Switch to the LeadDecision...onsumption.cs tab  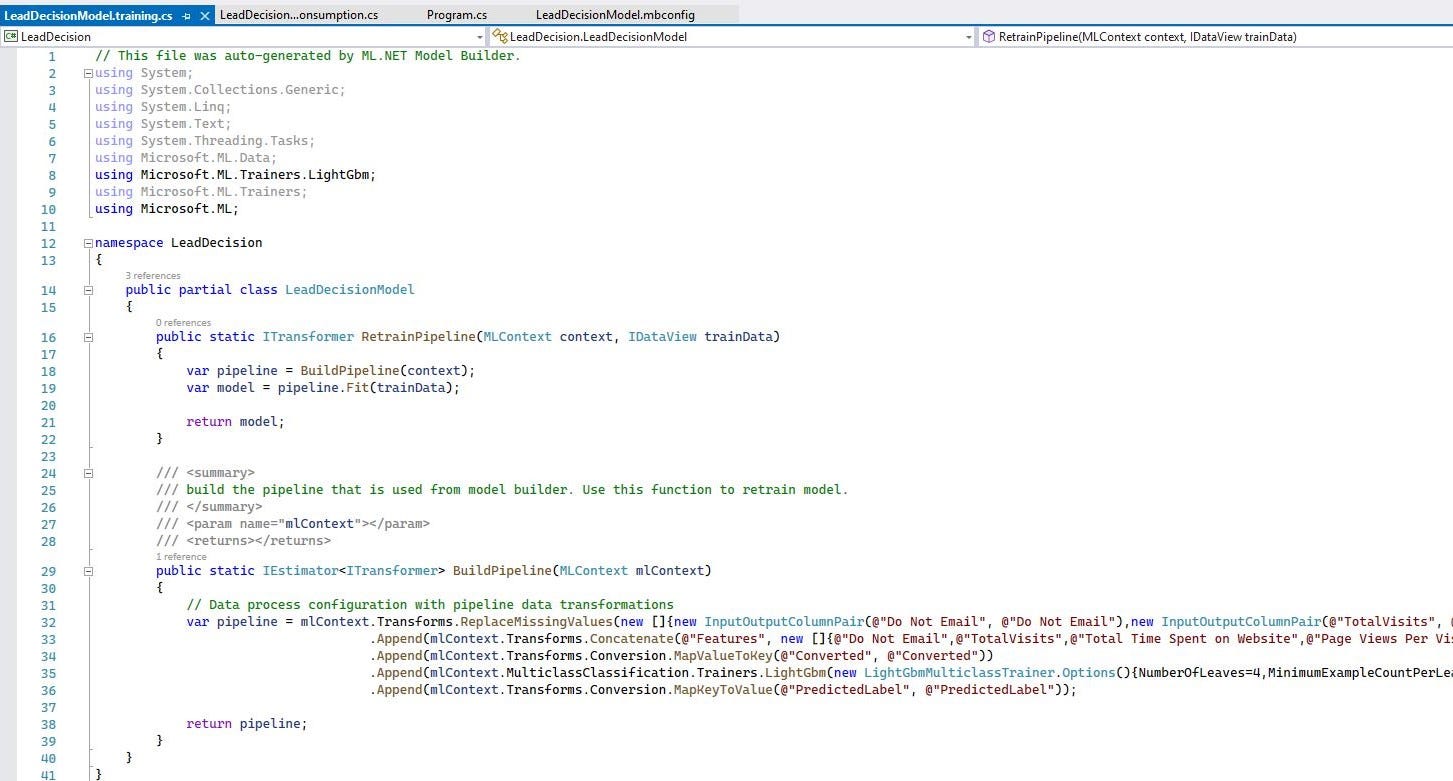coord(298,15)
